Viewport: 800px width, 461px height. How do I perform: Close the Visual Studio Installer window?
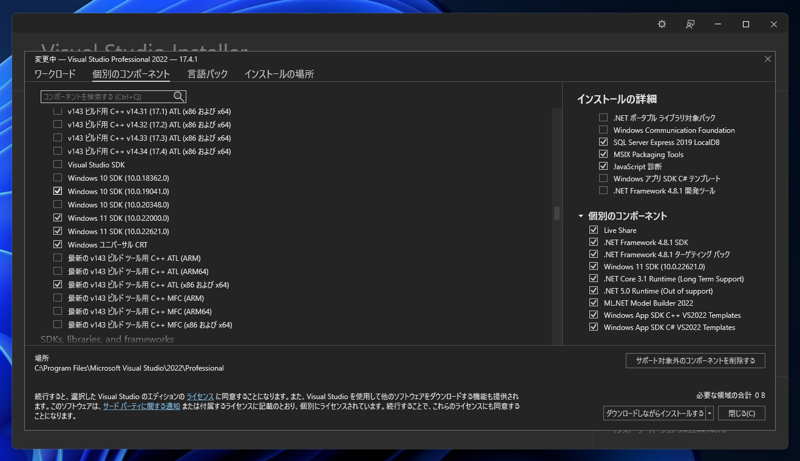pyautogui.click(x=773, y=24)
